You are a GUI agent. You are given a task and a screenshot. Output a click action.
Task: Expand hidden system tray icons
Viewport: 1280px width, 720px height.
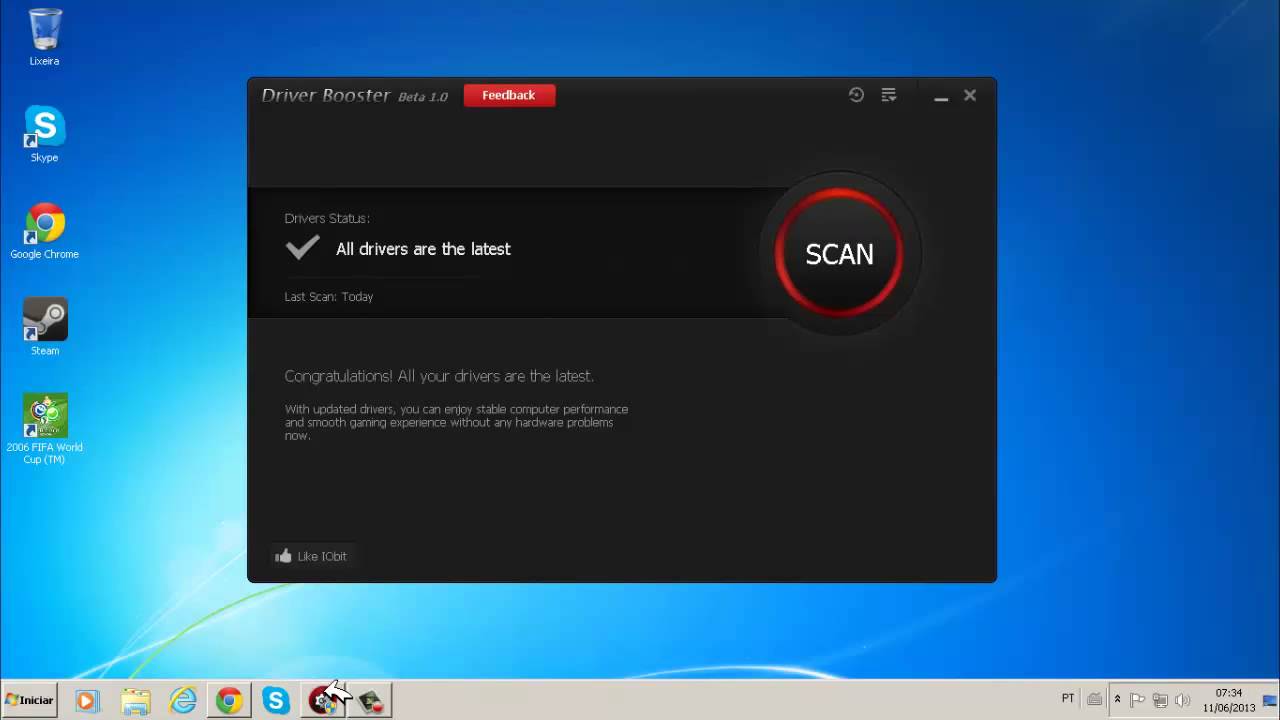[x=1117, y=700]
